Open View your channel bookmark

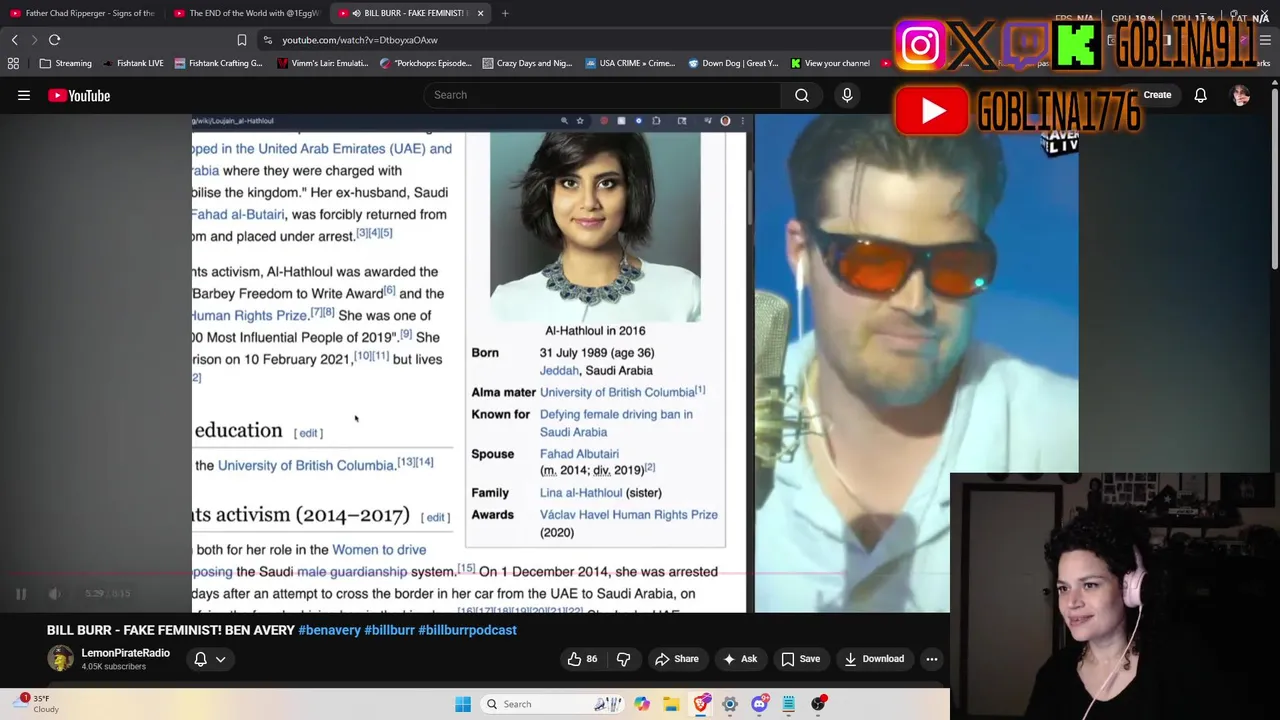830,63
